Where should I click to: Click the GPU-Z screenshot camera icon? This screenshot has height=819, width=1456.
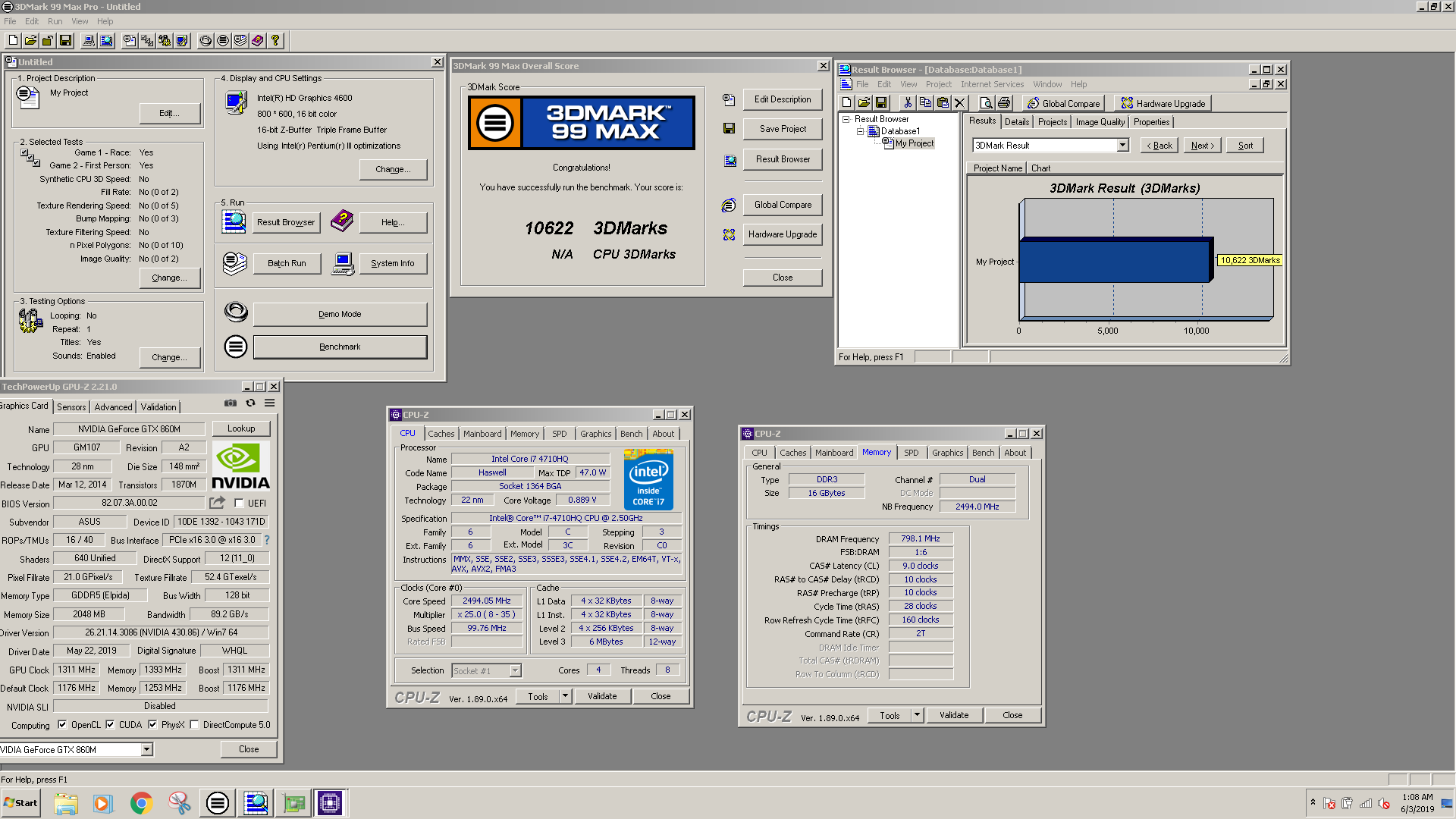point(231,403)
